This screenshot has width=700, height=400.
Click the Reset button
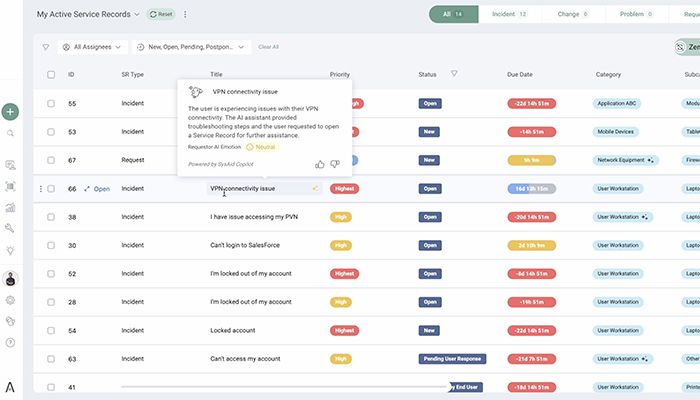point(160,15)
